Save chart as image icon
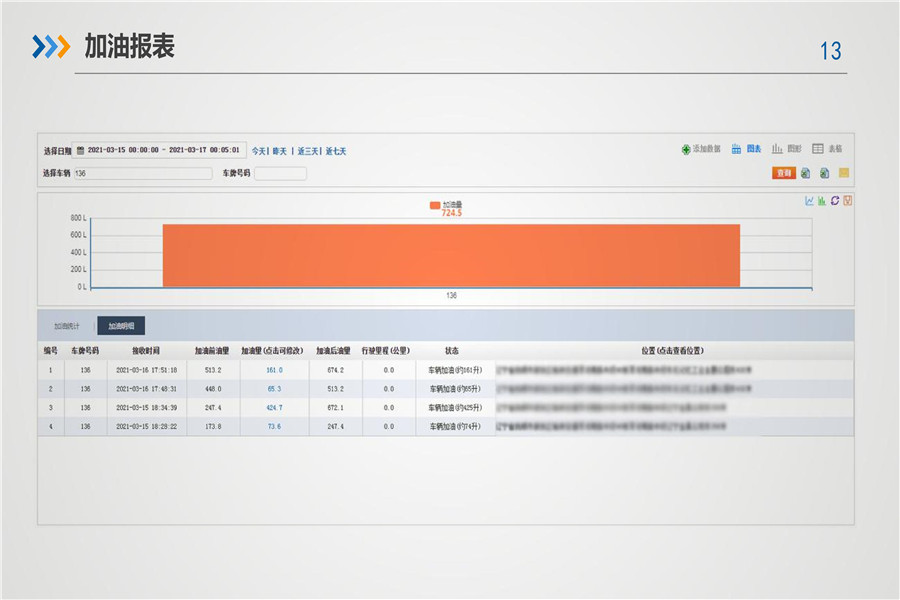900x600 pixels. pyautogui.click(x=847, y=201)
